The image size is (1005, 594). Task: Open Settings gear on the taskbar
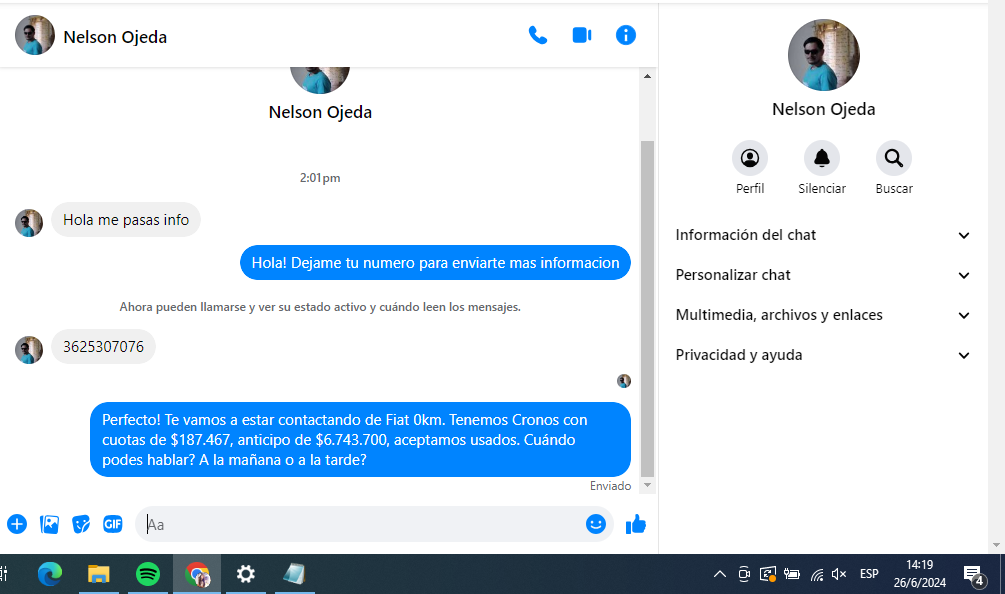(246, 574)
